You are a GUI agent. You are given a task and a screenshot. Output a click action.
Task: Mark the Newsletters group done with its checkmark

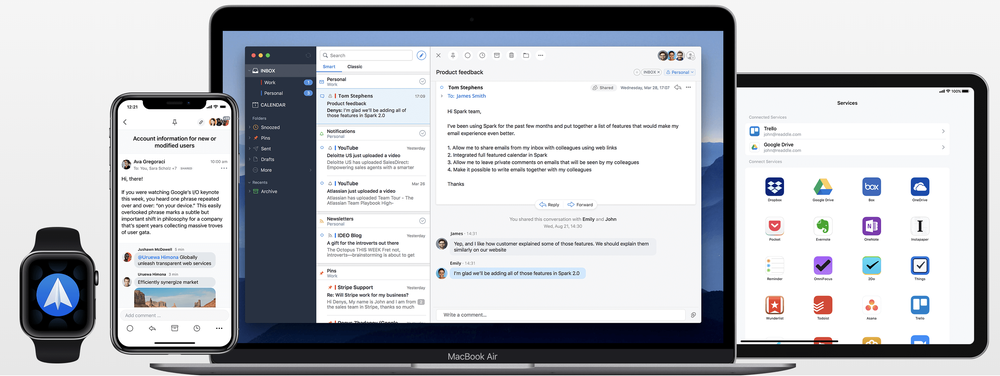(x=422, y=221)
